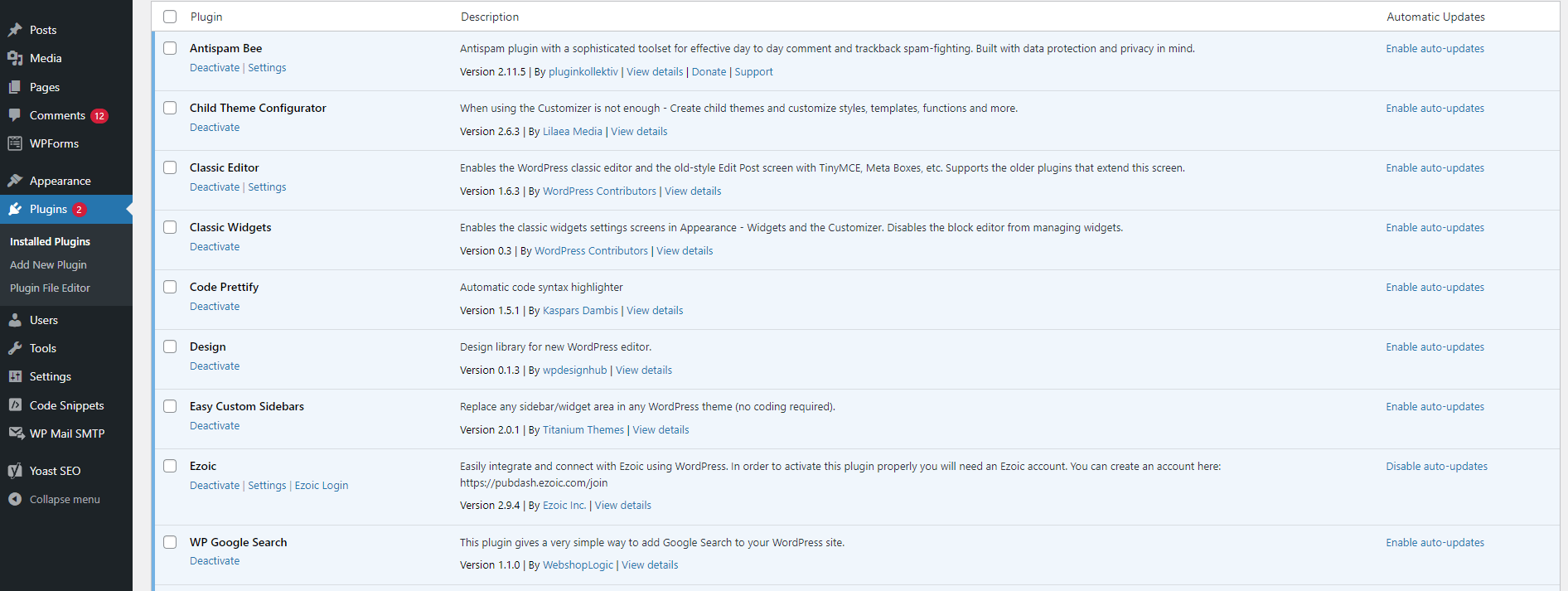Check the Code Prettify checkbox

(170, 287)
